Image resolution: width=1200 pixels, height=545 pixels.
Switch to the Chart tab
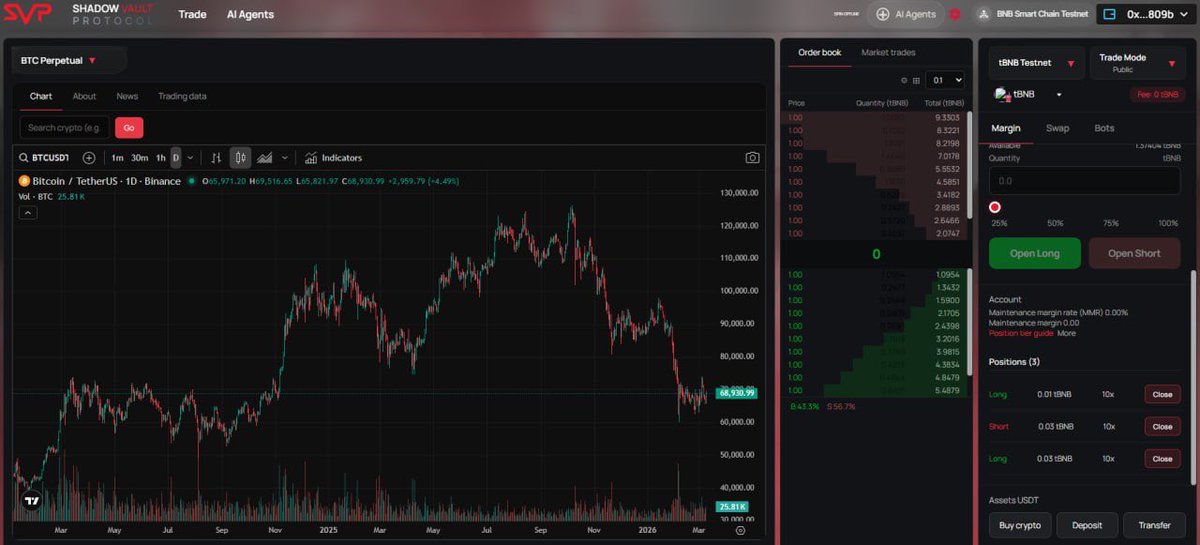coord(41,96)
